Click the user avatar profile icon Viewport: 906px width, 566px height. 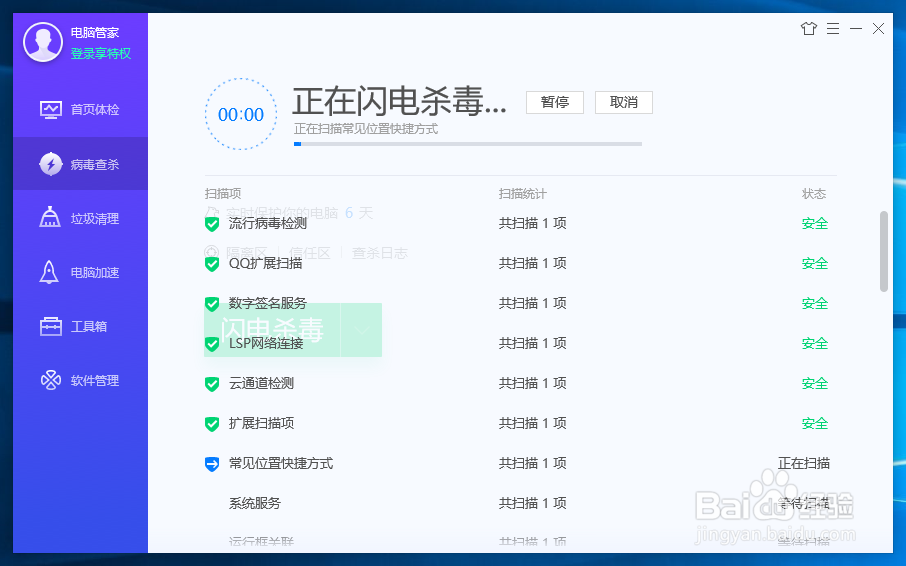click(43, 42)
